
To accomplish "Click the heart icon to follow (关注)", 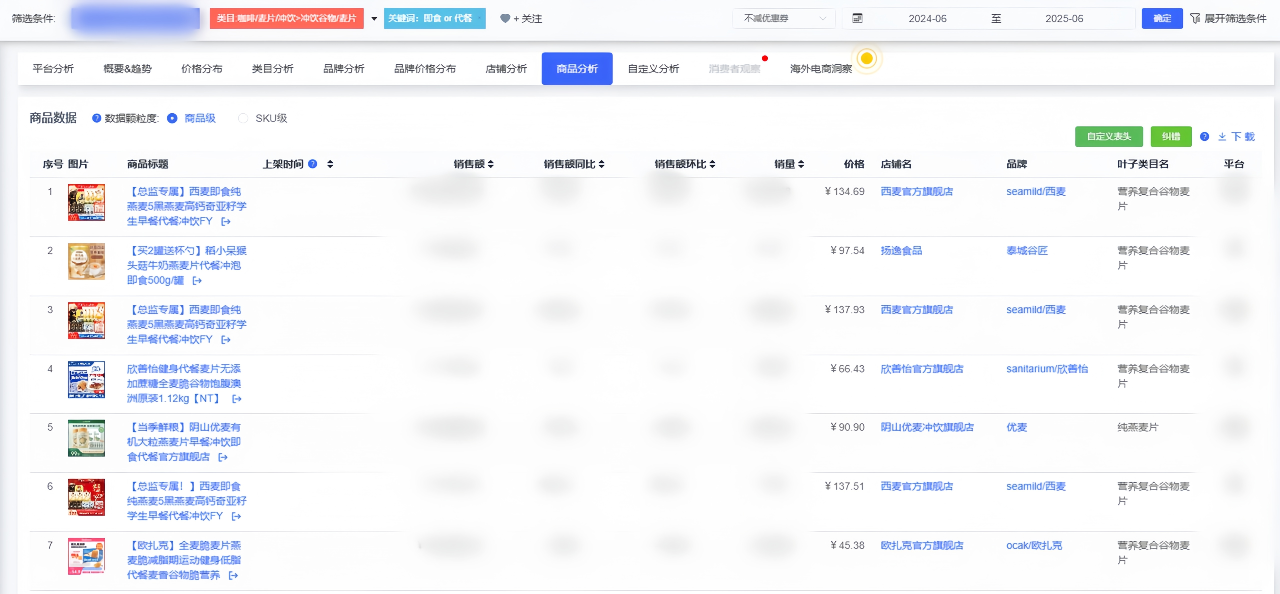I will (x=504, y=19).
